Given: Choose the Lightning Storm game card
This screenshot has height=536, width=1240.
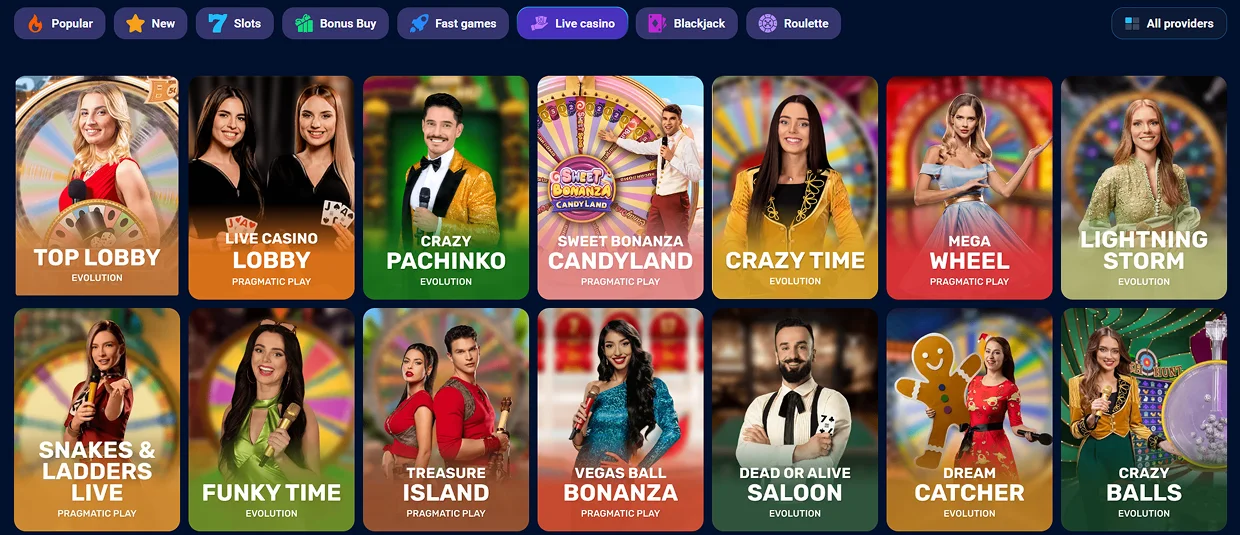Looking at the screenshot, I should (1144, 188).
